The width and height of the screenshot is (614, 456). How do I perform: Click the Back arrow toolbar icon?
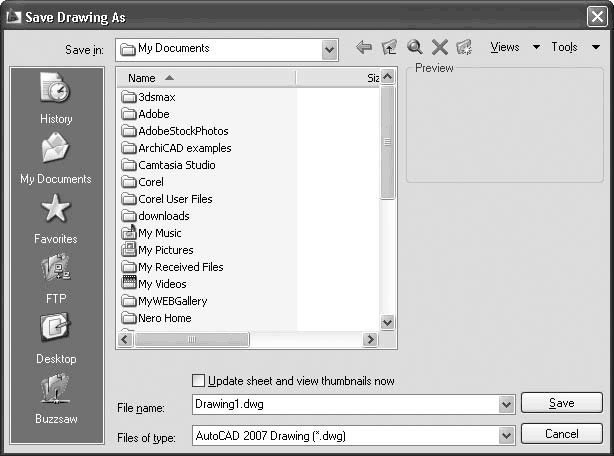[364, 48]
